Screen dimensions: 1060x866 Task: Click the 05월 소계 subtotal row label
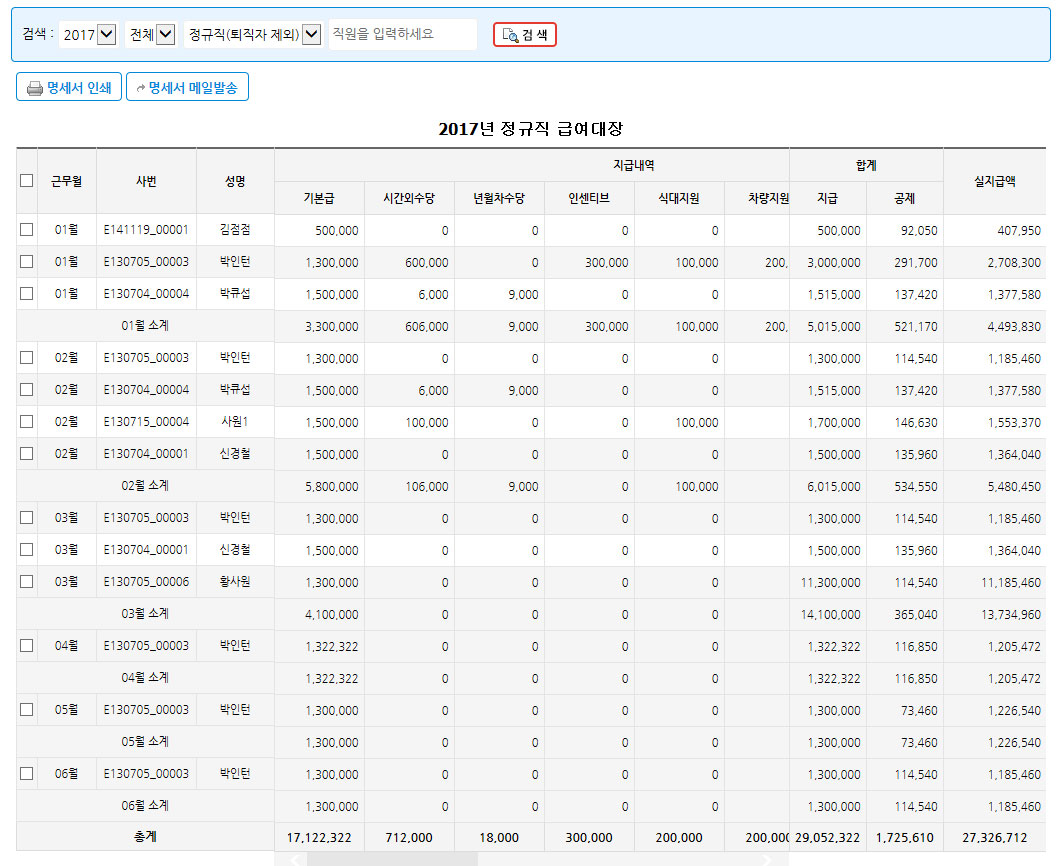[145, 742]
